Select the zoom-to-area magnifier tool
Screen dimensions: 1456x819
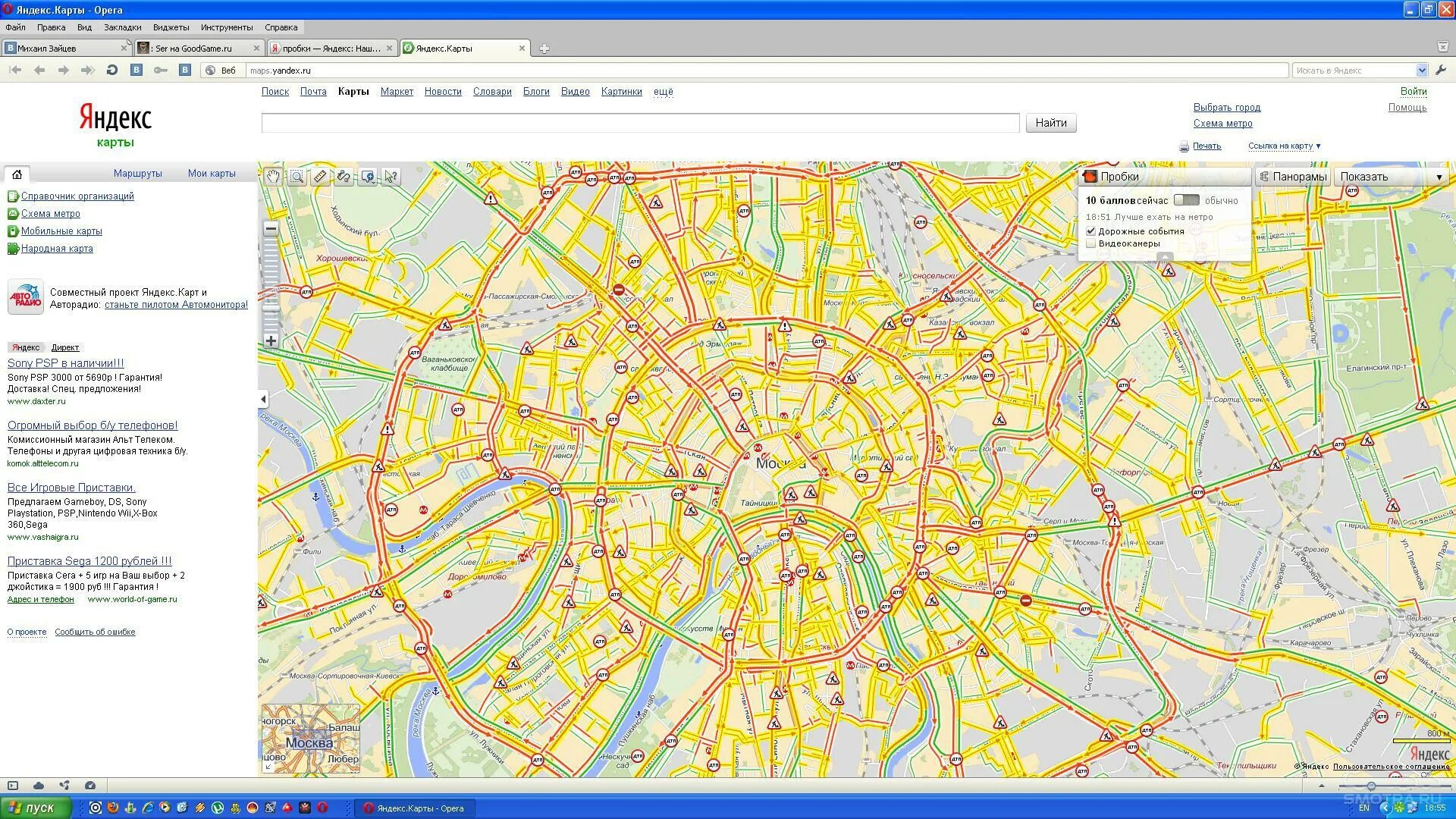point(297,177)
